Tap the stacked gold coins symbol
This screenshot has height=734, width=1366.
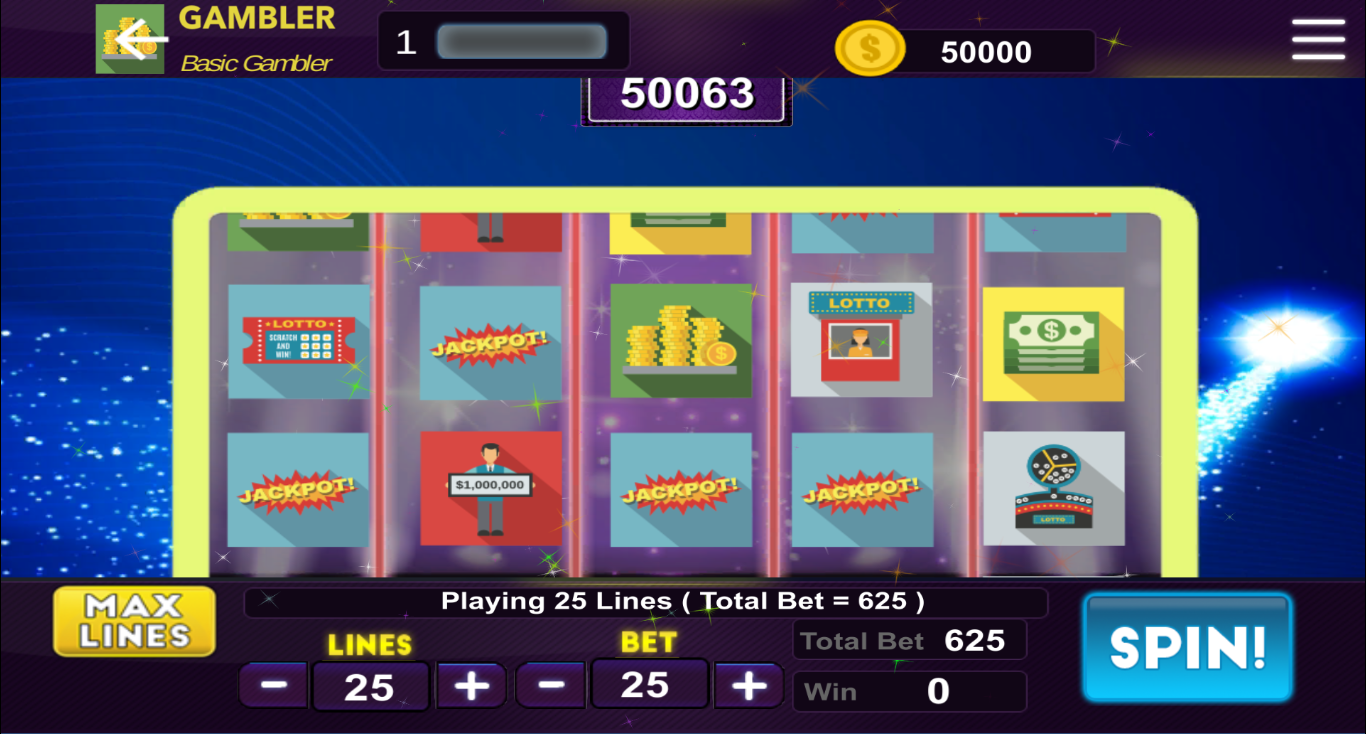681,340
